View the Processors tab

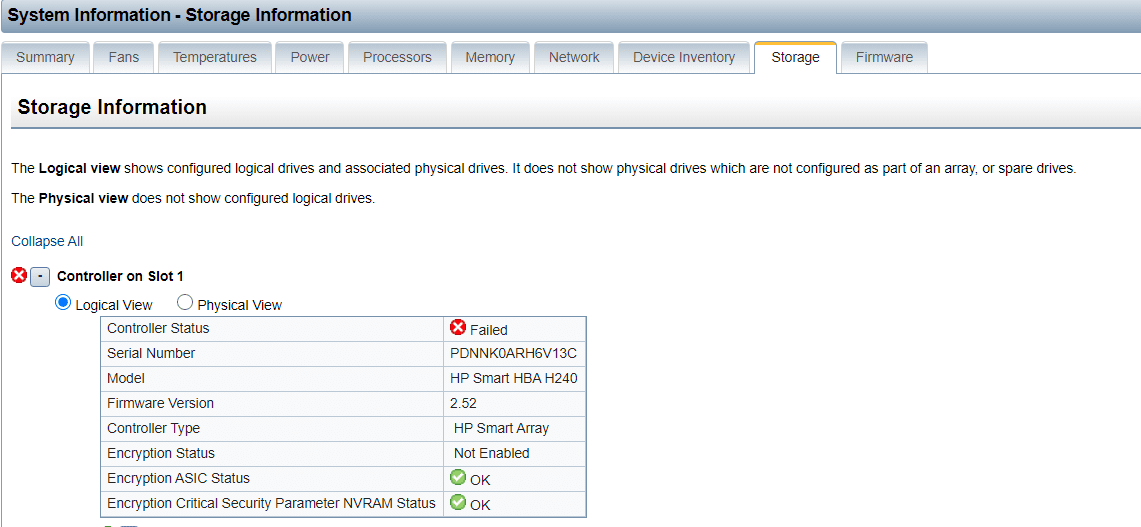(x=397, y=58)
